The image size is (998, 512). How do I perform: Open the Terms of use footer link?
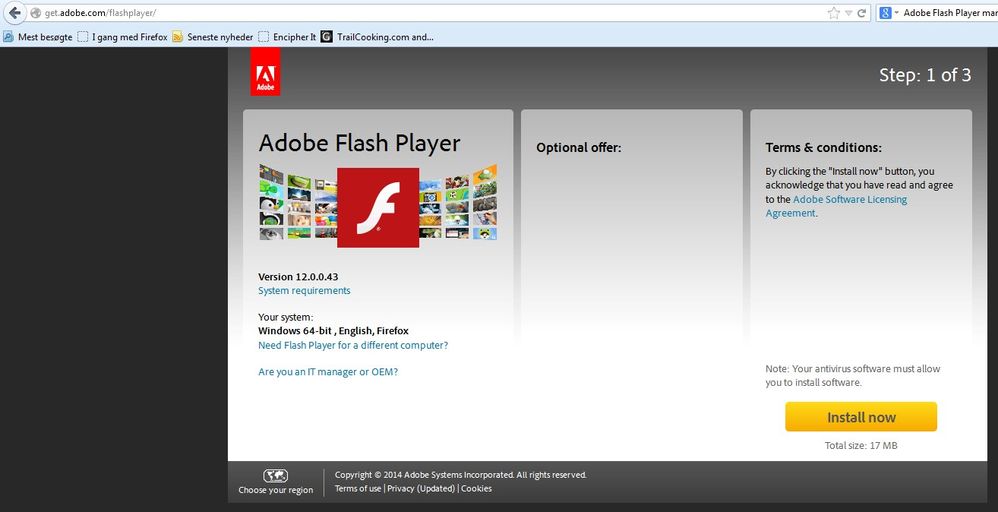click(x=358, y=488)
